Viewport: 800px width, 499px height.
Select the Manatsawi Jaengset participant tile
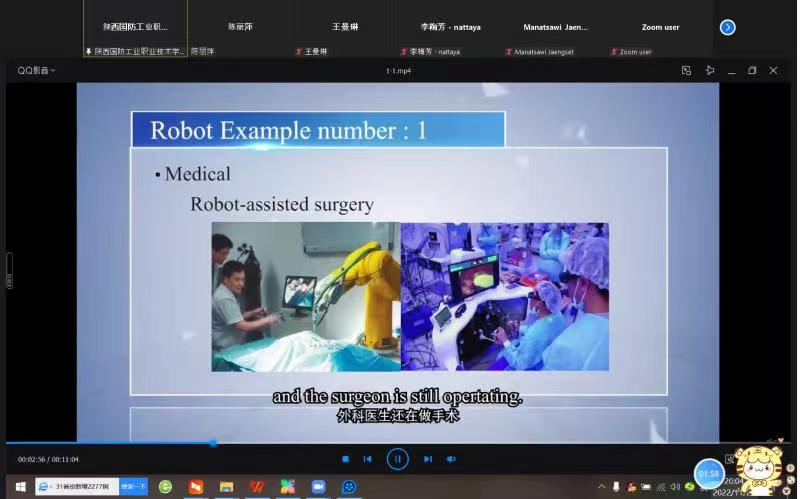click(x=555, y=28)
